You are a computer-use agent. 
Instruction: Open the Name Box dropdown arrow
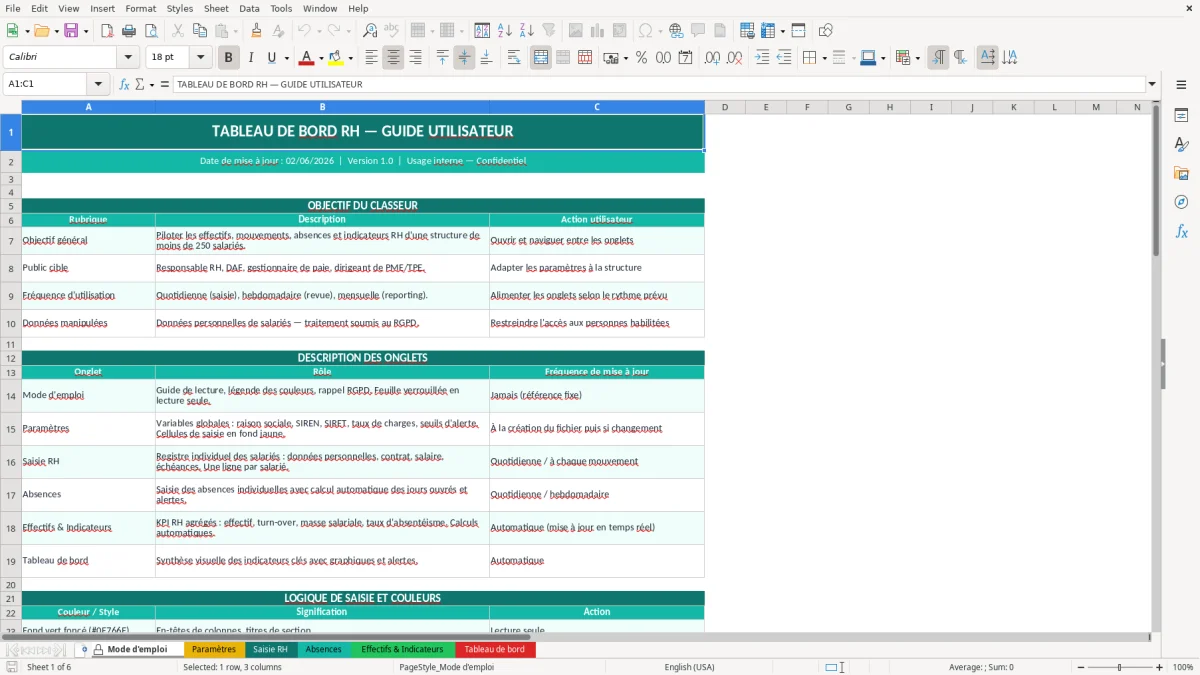[98, 84]
